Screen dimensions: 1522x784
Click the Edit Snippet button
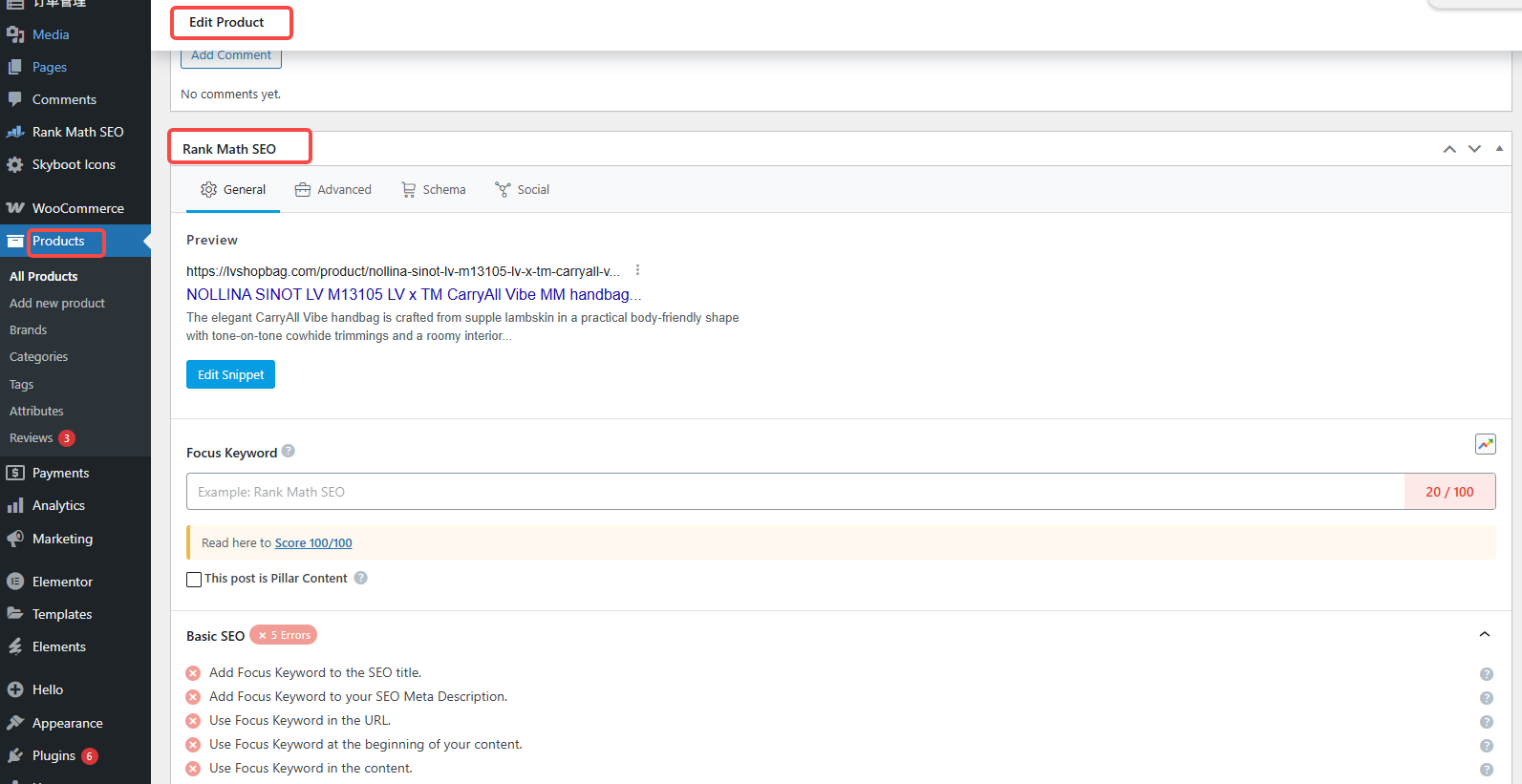[230, 374]
